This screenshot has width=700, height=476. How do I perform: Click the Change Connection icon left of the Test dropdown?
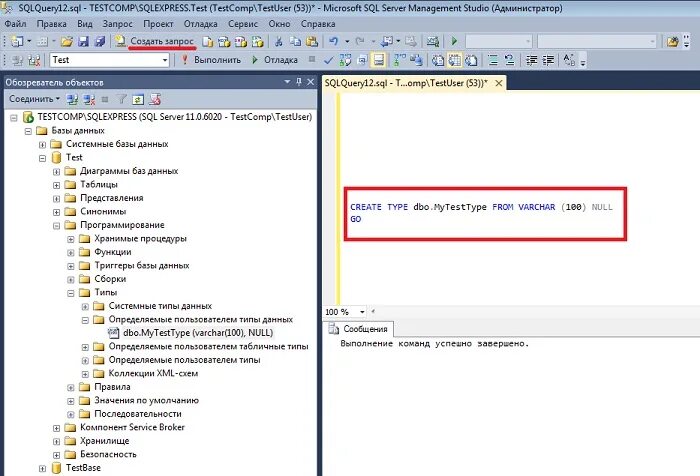click(34, 60)
